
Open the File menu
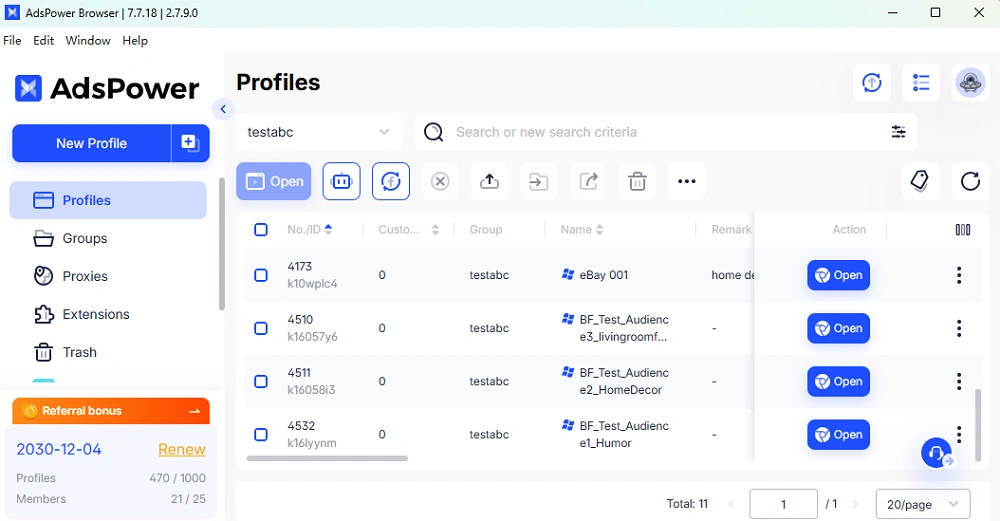[x=12, y=40]
